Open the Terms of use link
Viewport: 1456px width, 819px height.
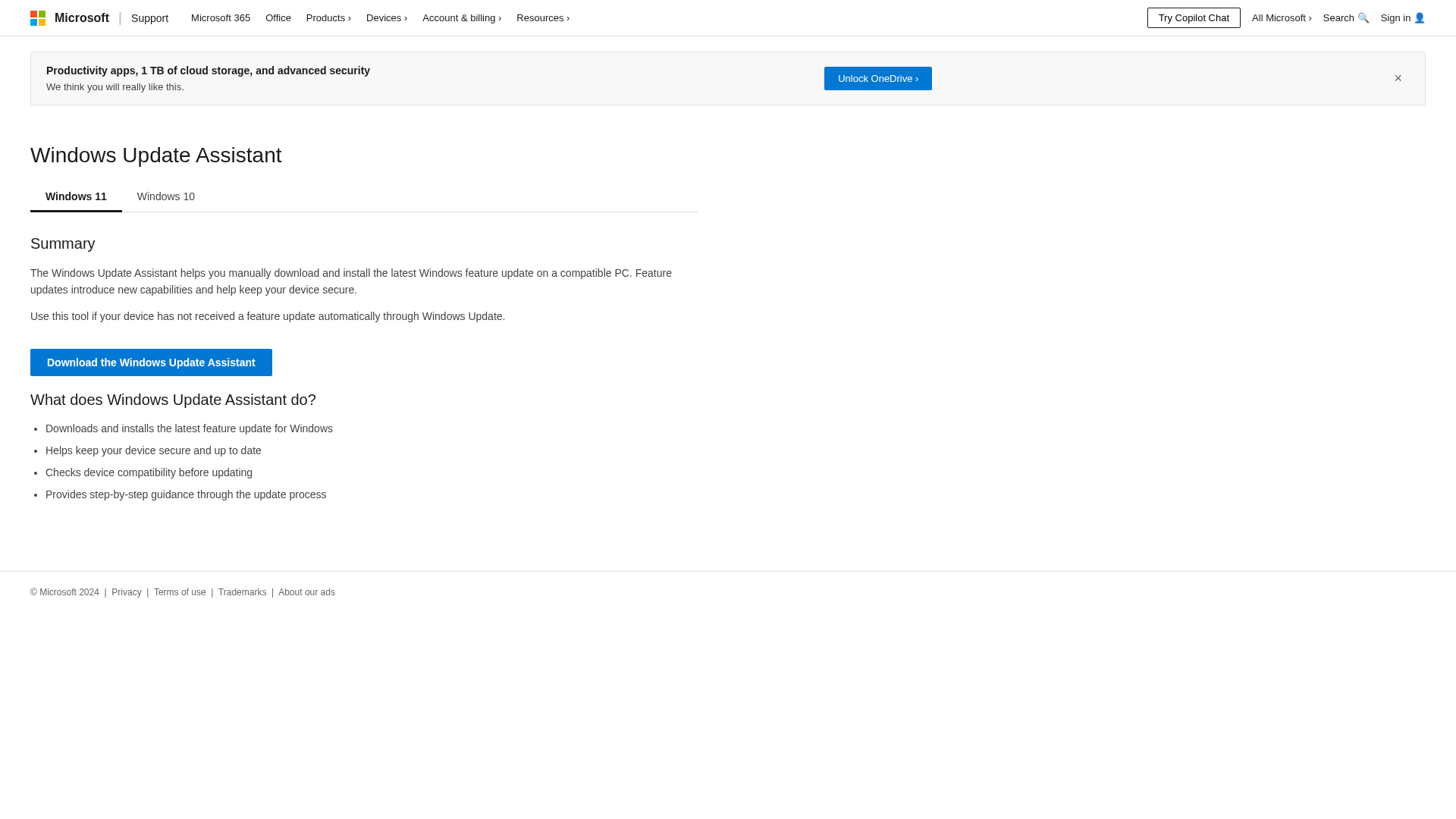click(x=180, y=592)
